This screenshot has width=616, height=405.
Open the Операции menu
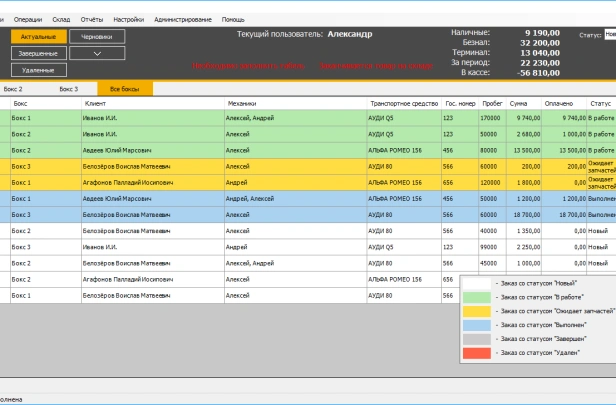coord(28,19)
